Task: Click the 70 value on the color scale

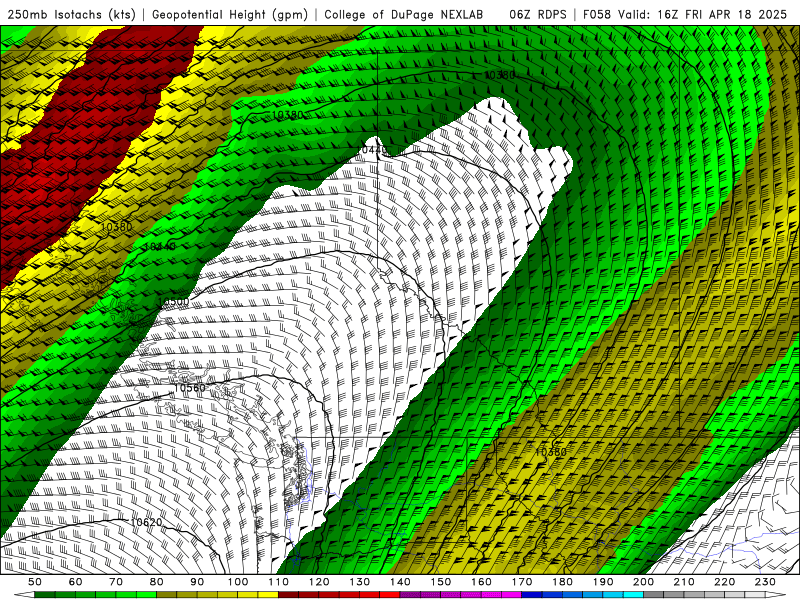Action: 116,582
